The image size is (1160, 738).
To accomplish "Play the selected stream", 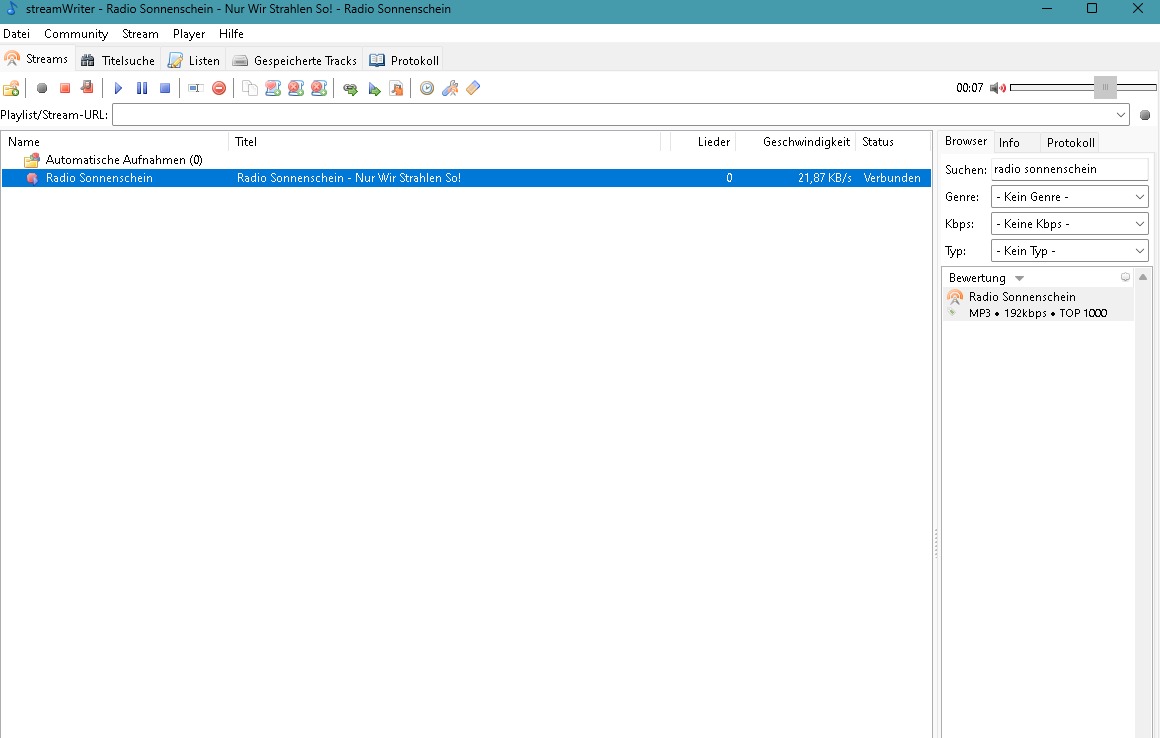I will point(118,89).
